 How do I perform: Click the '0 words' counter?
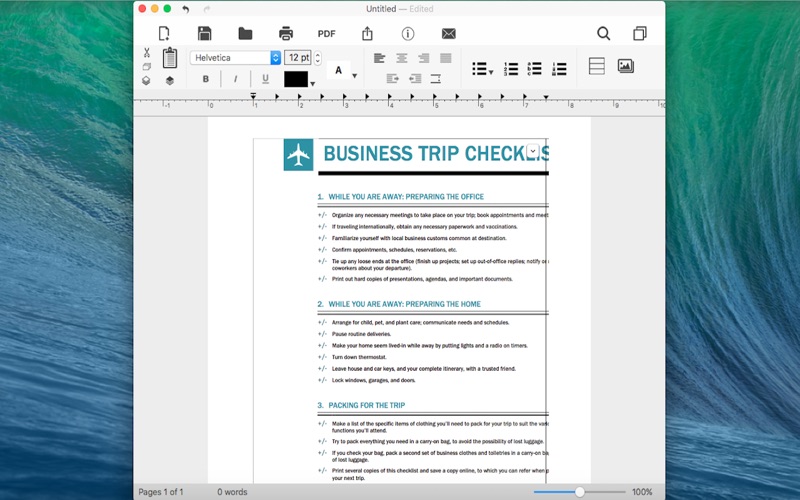(232, 492)
